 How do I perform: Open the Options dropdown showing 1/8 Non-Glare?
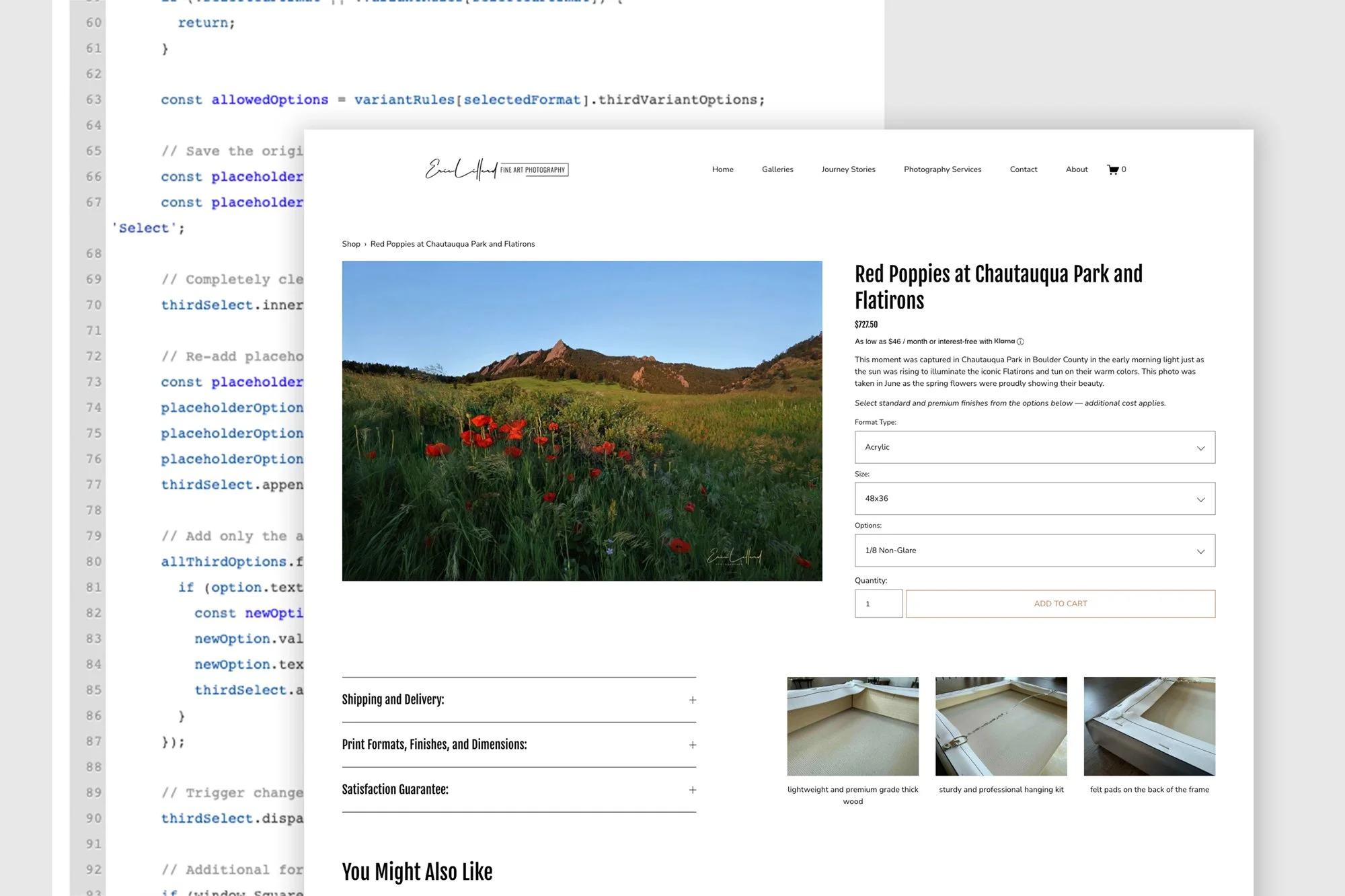[1034, 551]
